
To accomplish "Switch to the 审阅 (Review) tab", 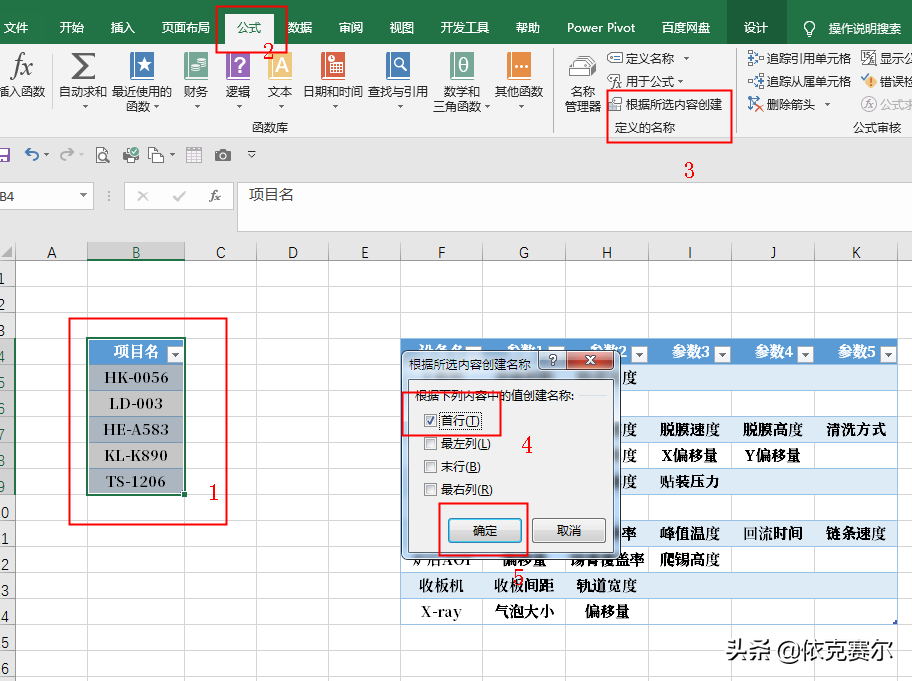I will point(351,27).
